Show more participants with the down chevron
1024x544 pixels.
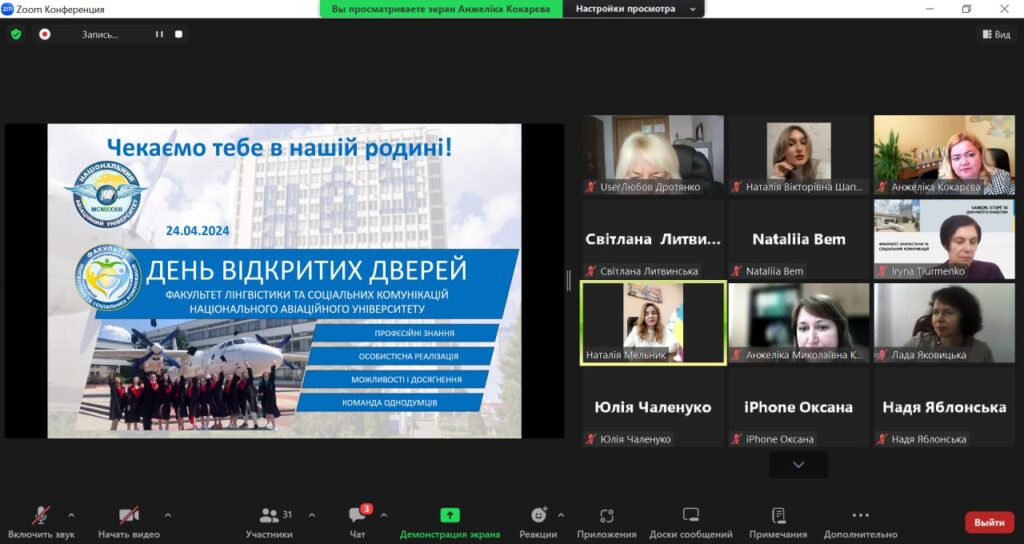(798, 465)
